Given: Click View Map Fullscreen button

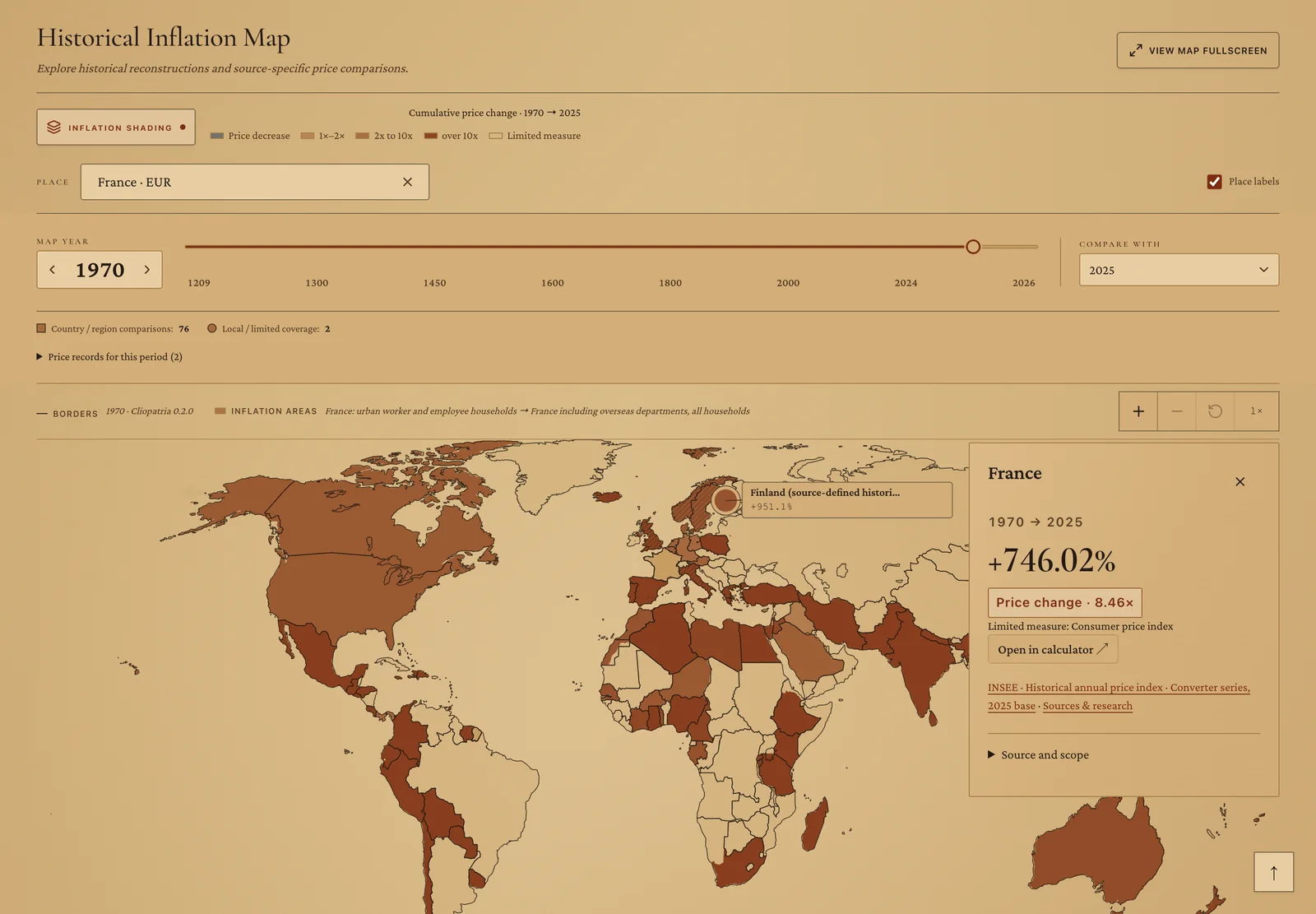Looking at the screenshot, I should tap(1198, 50).
